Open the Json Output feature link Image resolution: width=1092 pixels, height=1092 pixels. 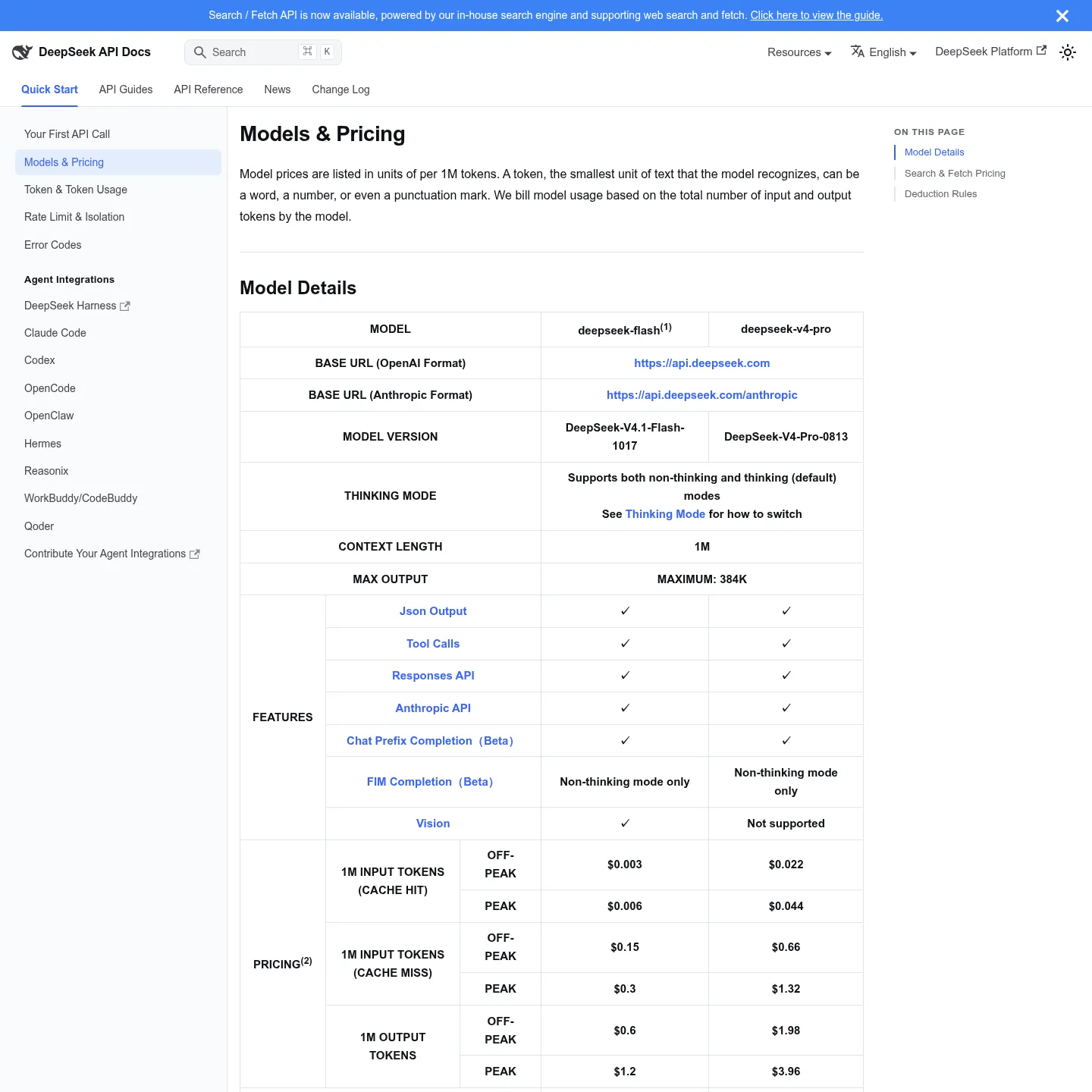click(x=433, y=611)
